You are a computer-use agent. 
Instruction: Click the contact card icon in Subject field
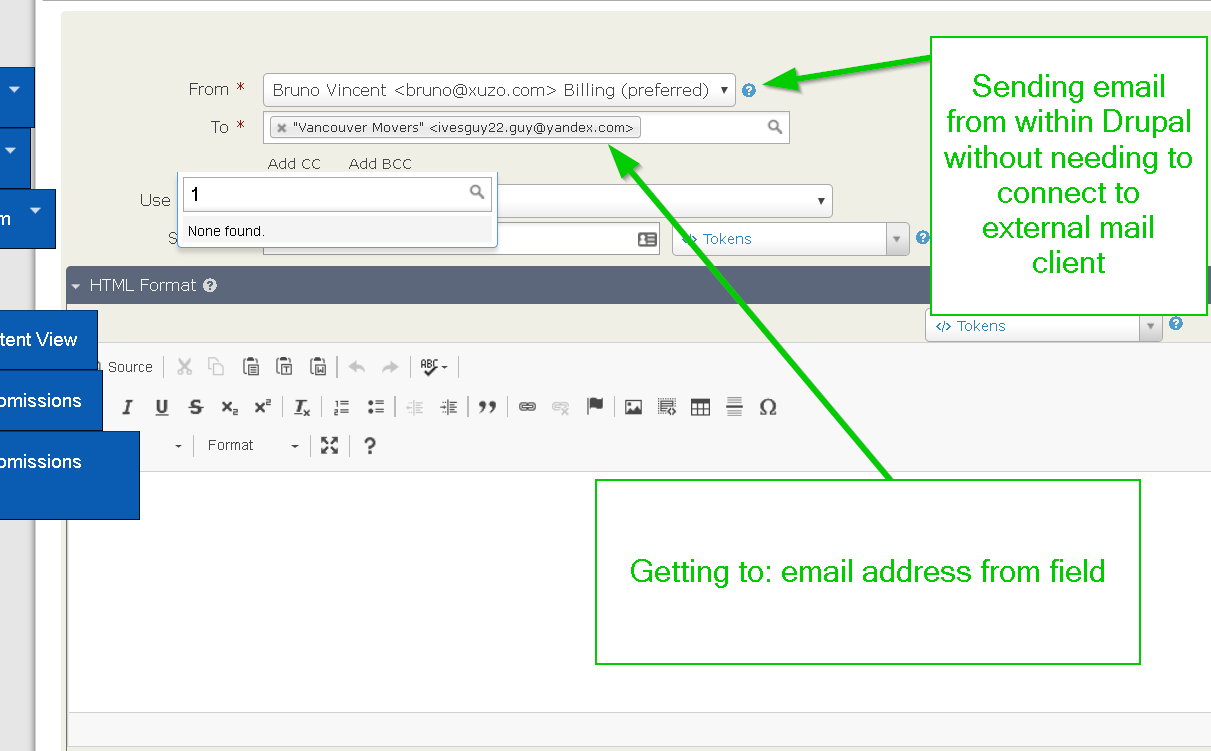click(647, 240)
